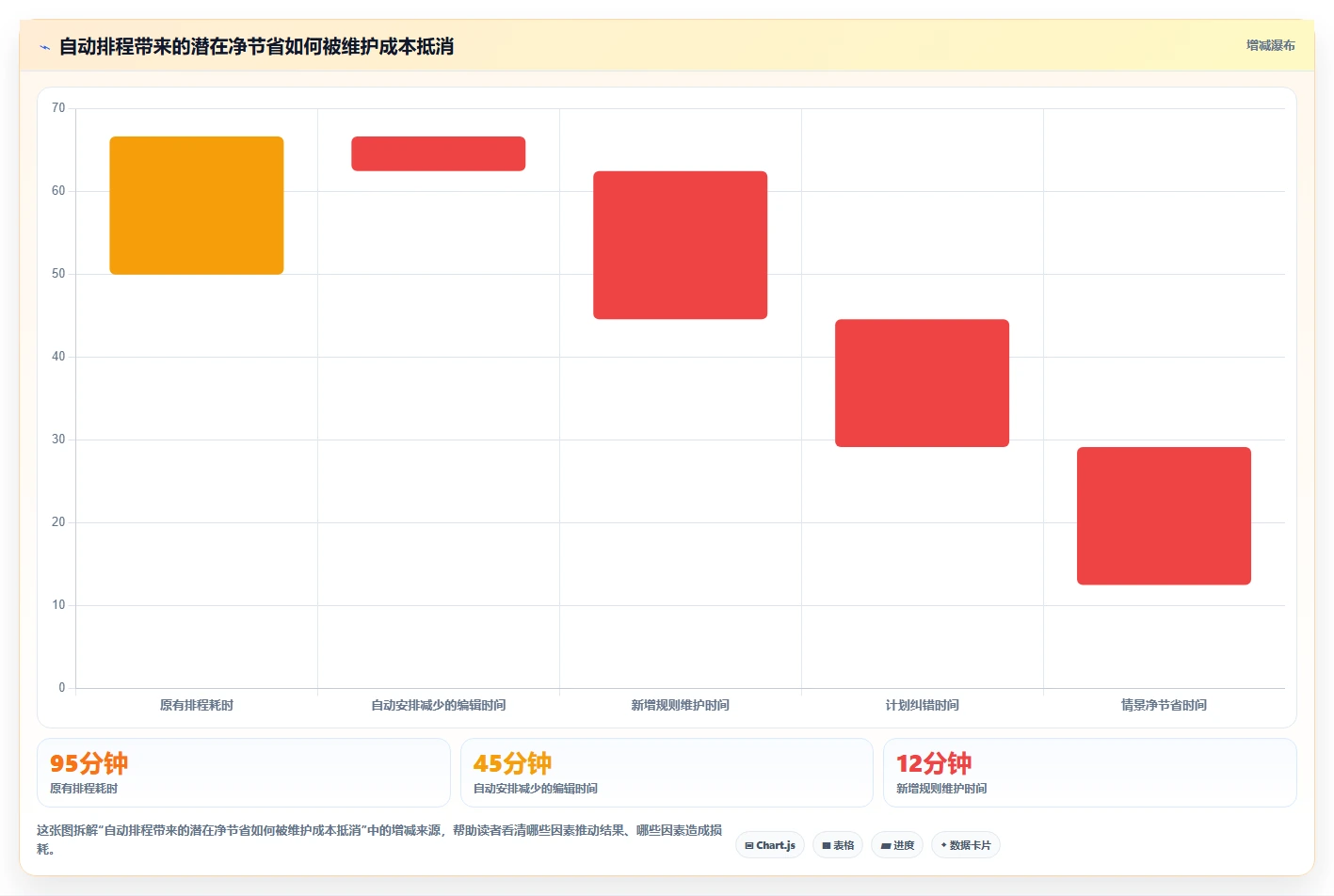Click the 计划纠错时间 x-axis label
1334x896 pixels.
click(x=923, y=705)
